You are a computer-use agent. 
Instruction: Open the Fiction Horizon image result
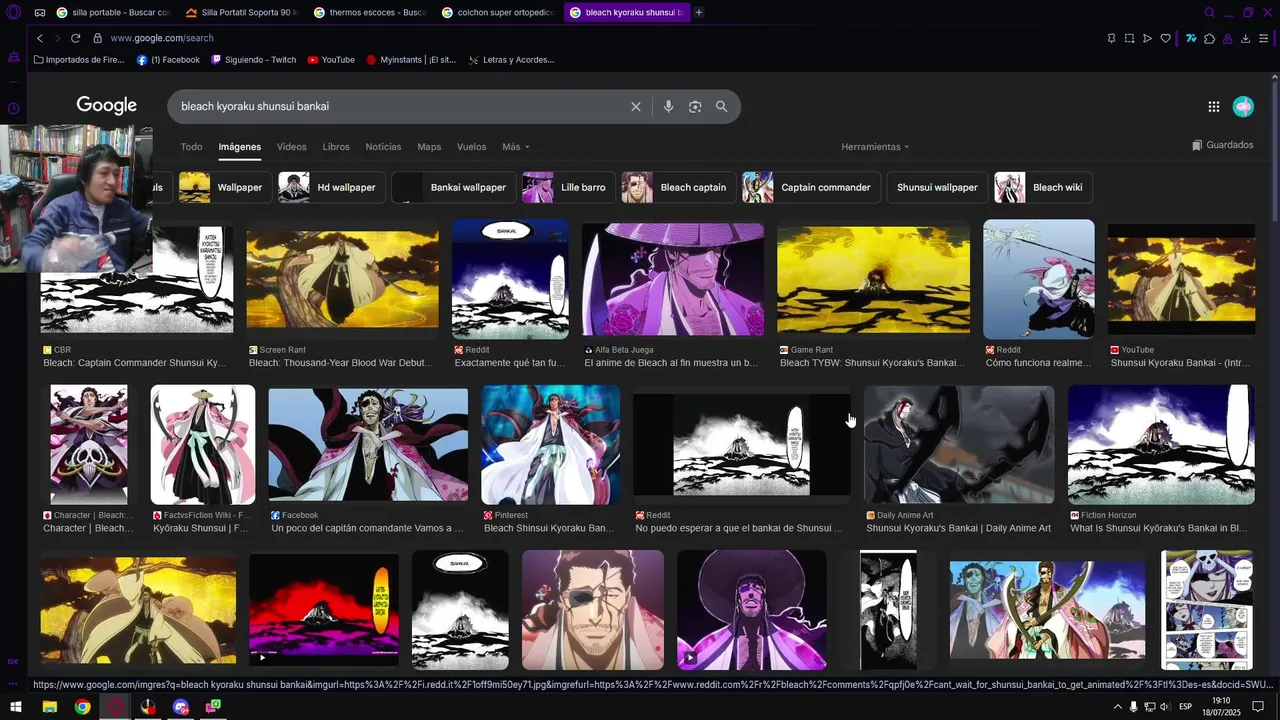(x=1161, y=444)
